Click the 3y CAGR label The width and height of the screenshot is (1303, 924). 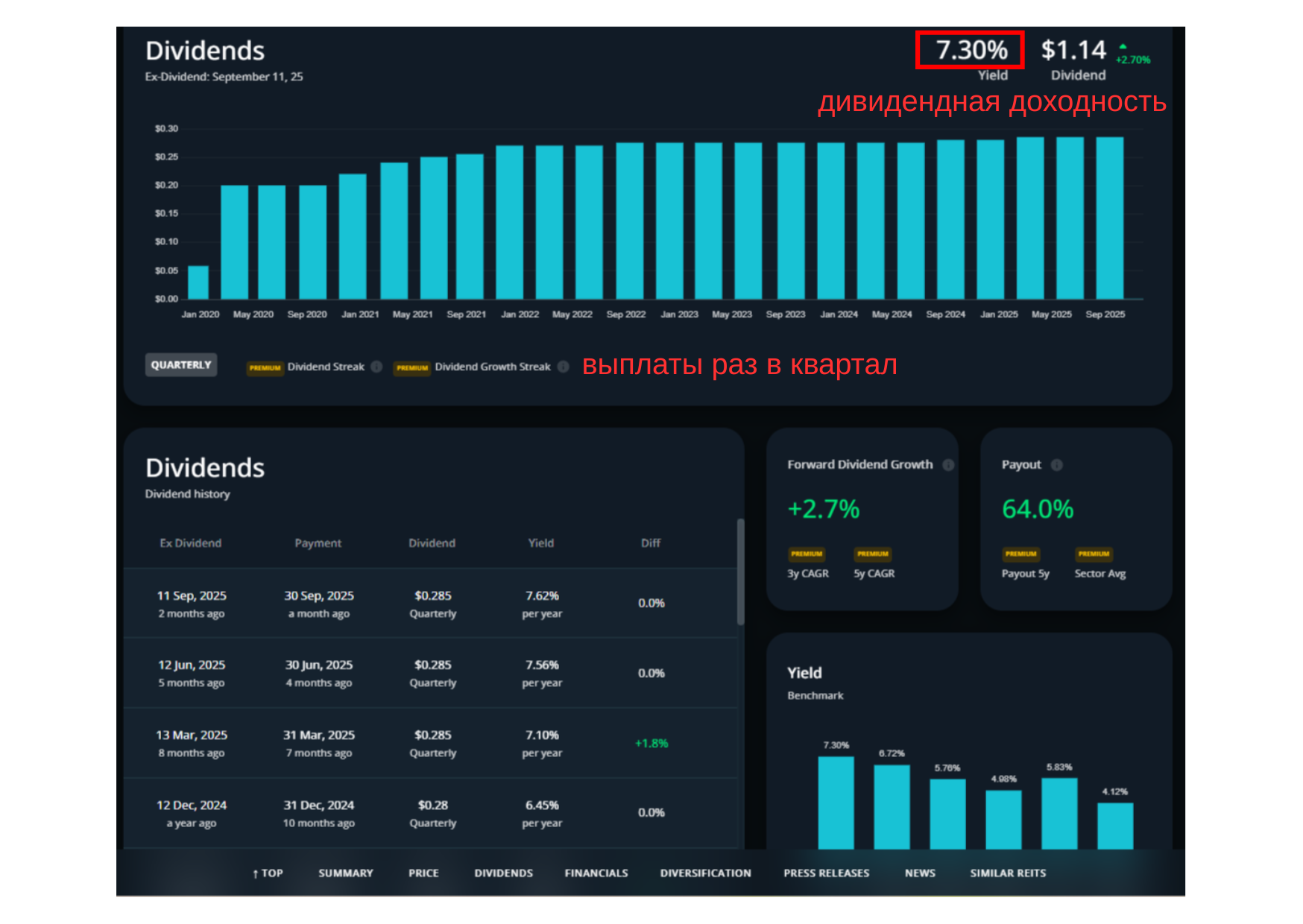pyautogui.click(x=808, y=574)
